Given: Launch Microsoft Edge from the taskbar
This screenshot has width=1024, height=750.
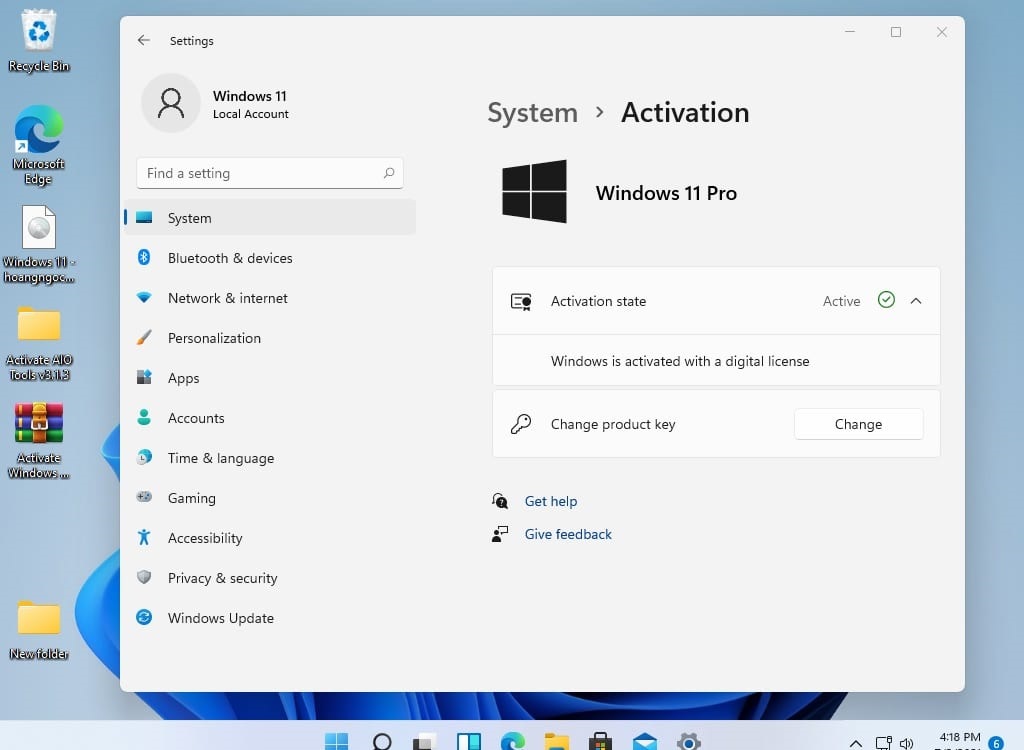Looking at the screenshot, I should [x=513, y=742].
